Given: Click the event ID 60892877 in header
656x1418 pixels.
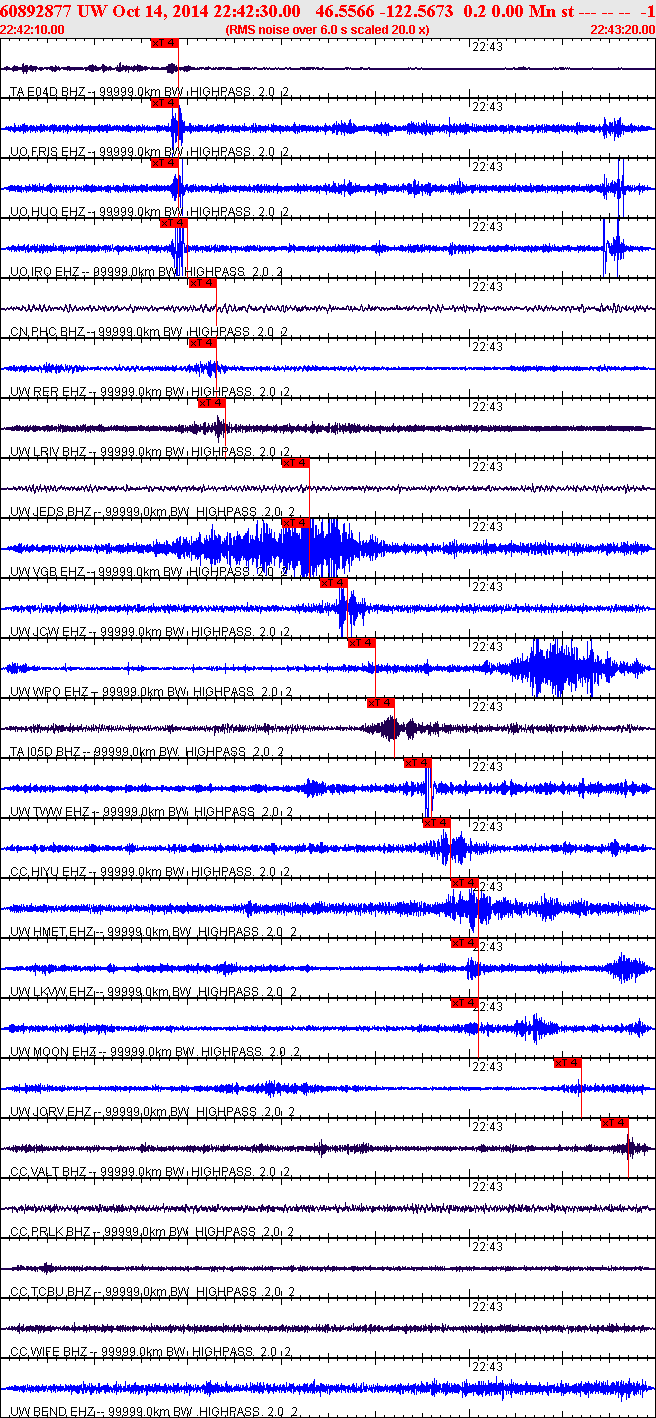Looking at the screenshot, I should [x=36, y=11].
